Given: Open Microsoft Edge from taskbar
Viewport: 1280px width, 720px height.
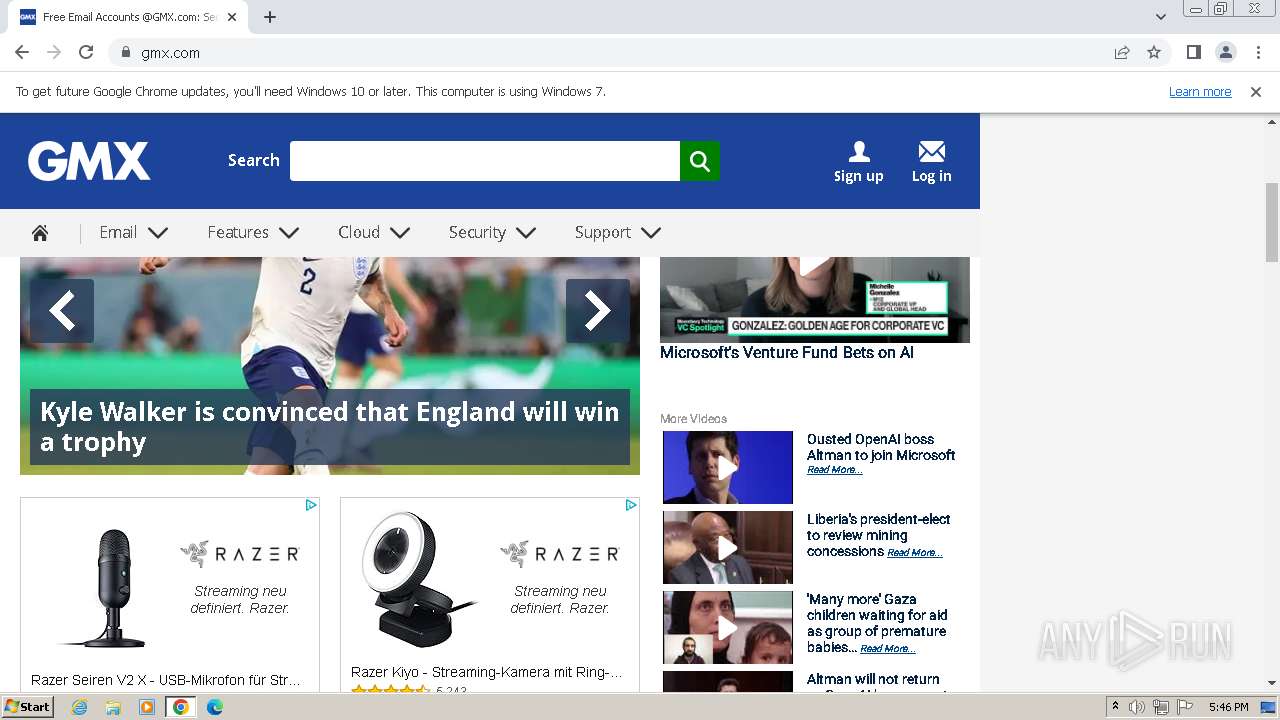Looking at the screenshot, I should [x=215, y=707].
